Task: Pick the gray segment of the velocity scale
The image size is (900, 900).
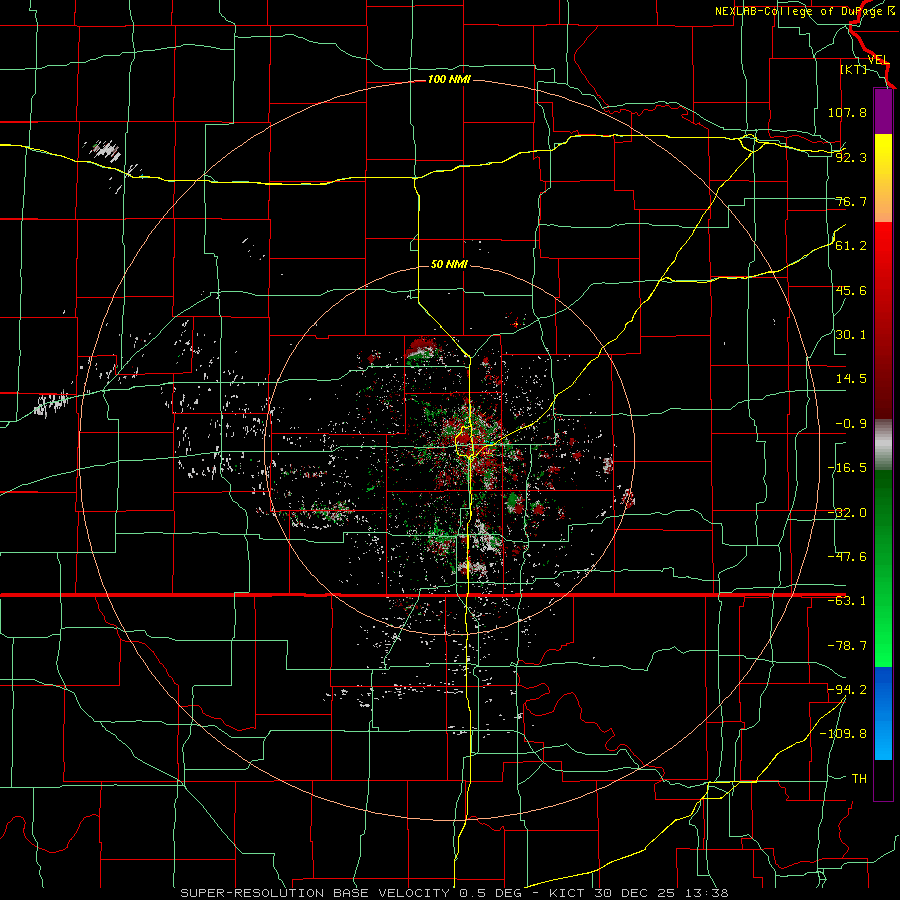Action: pyautogui.click(x=883, y=445)
